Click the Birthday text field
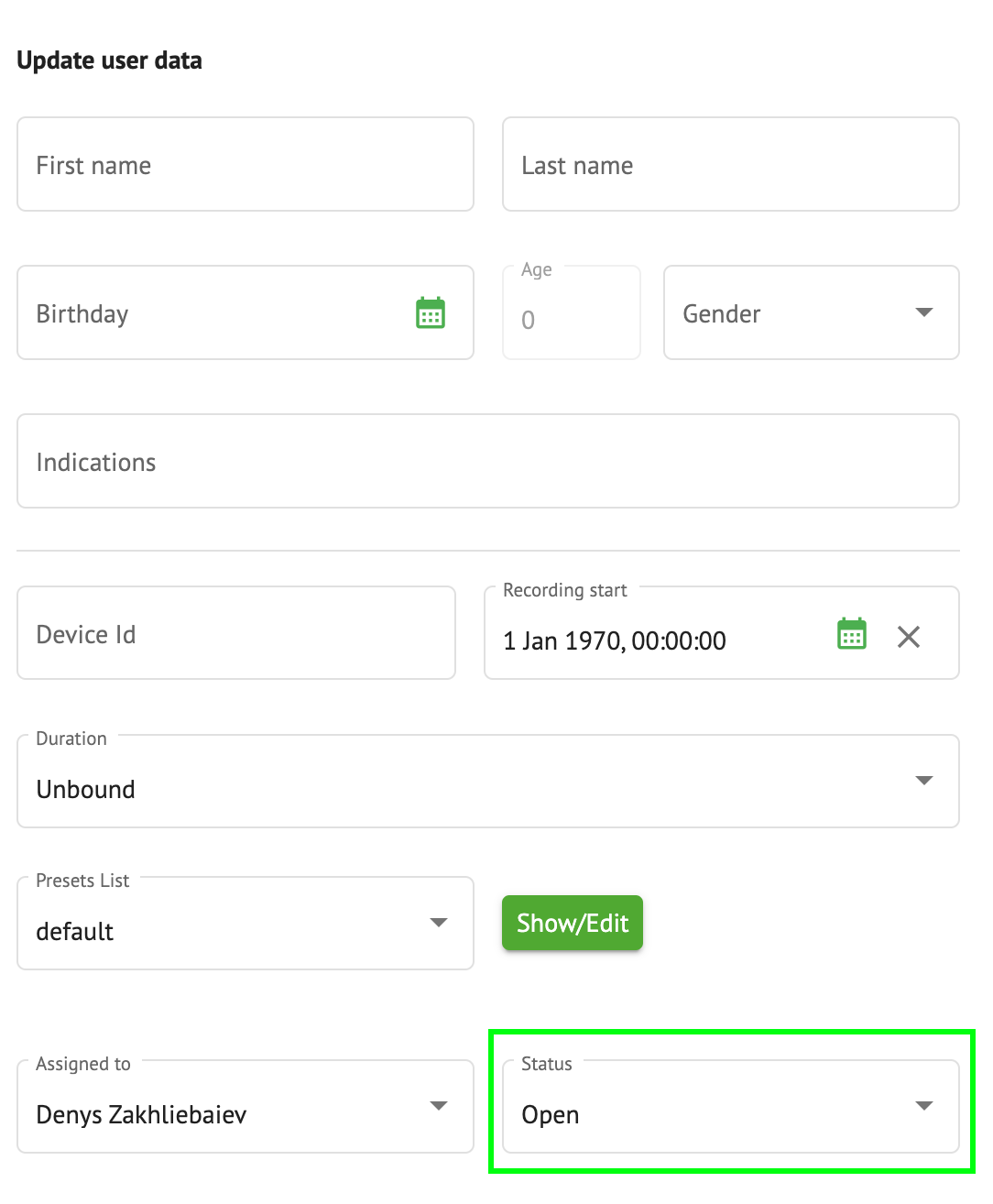This screenshot has height=1204, width=993. 211,313
